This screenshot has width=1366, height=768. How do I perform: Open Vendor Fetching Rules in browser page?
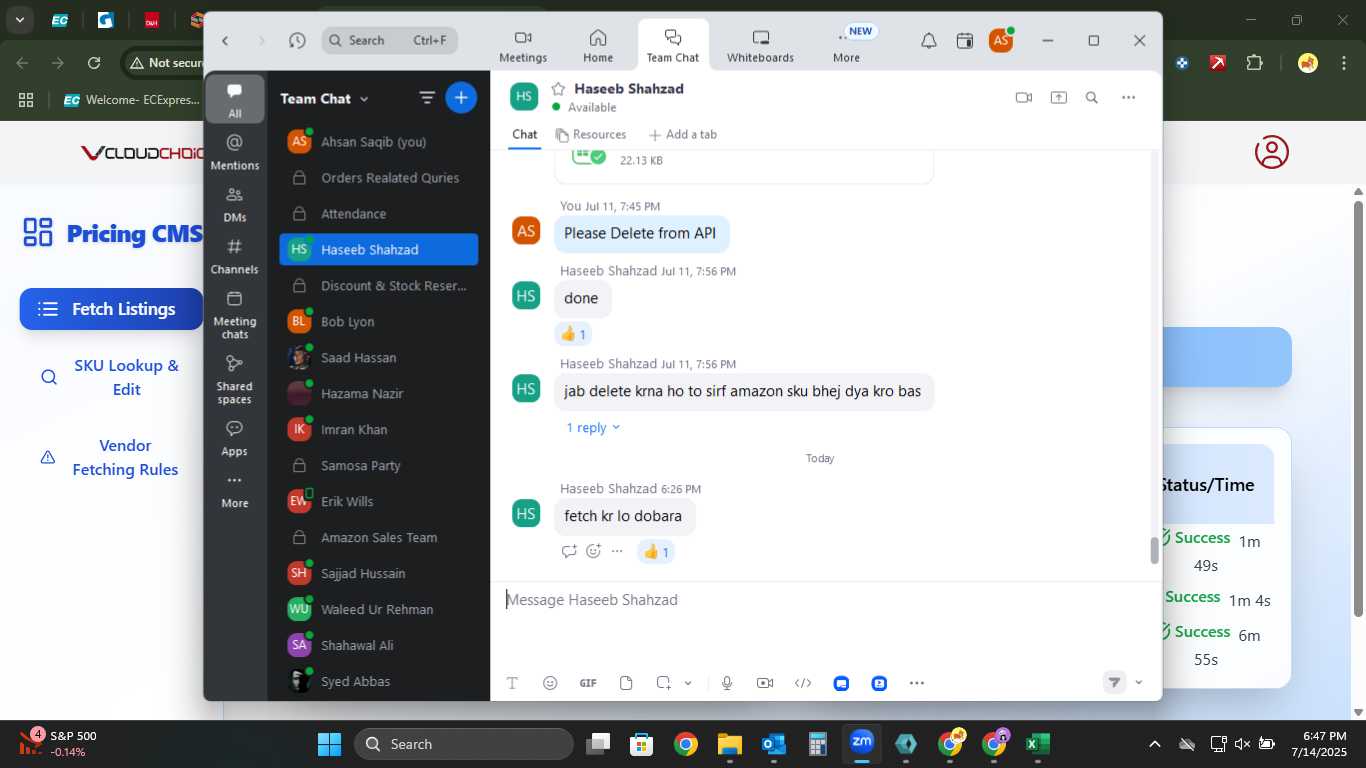point(112,458)
